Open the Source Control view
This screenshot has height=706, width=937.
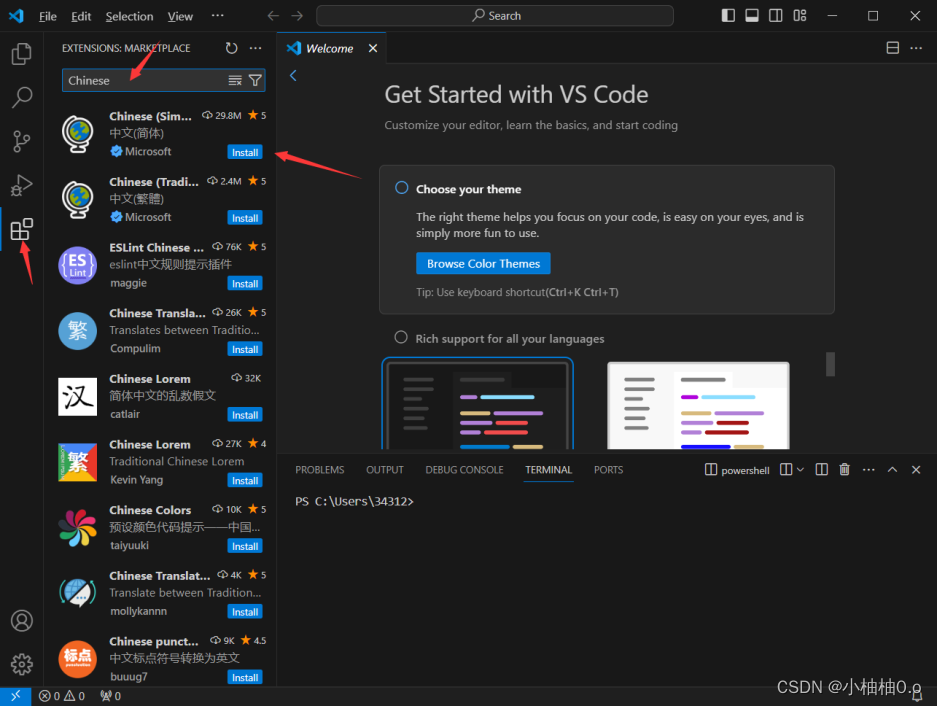(x=22, y=141)
